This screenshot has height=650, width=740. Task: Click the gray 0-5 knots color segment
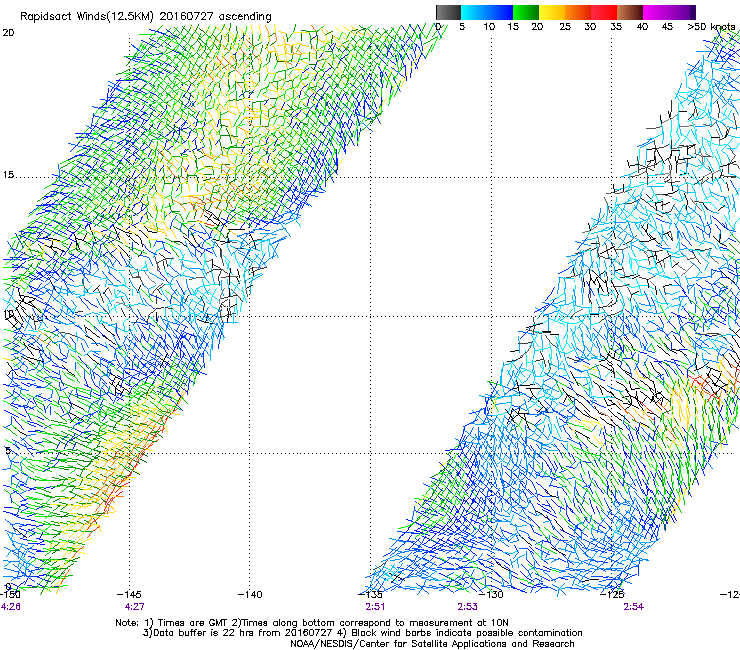(x=448, y=12)
